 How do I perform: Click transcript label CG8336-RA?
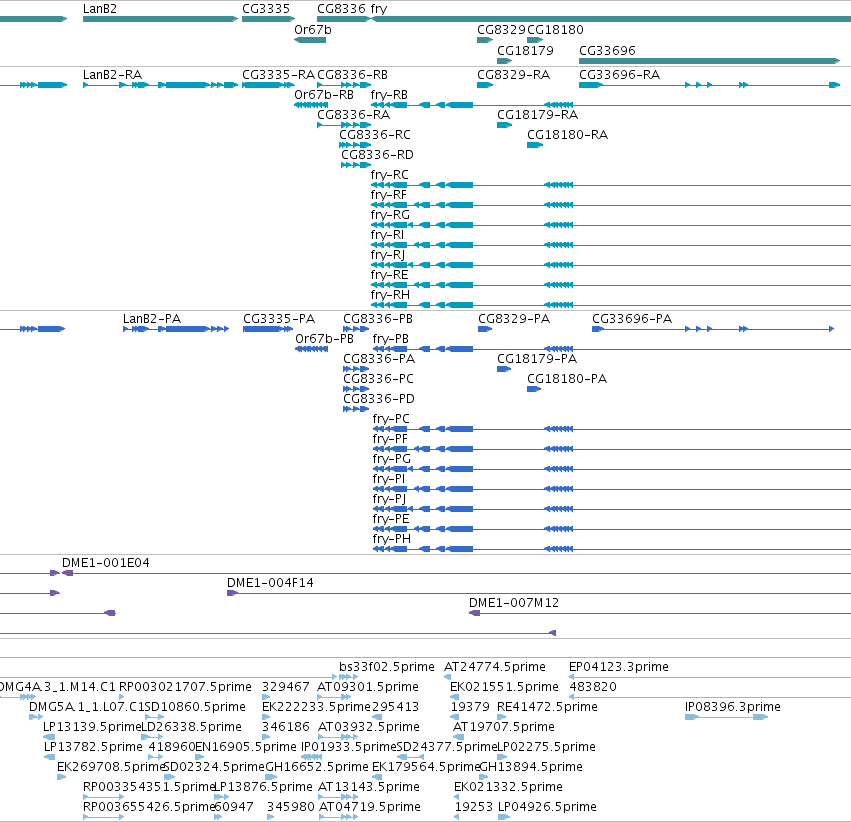click(x=353, y=114)
